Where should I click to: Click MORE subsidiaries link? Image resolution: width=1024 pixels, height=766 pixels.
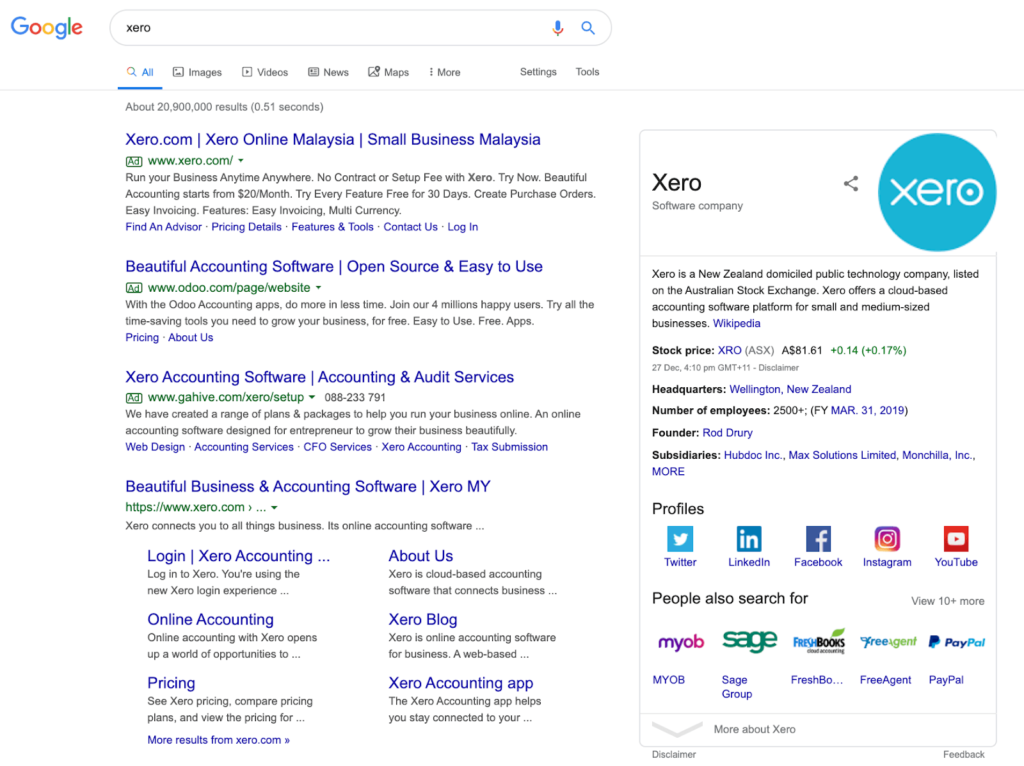click(668, 471)
